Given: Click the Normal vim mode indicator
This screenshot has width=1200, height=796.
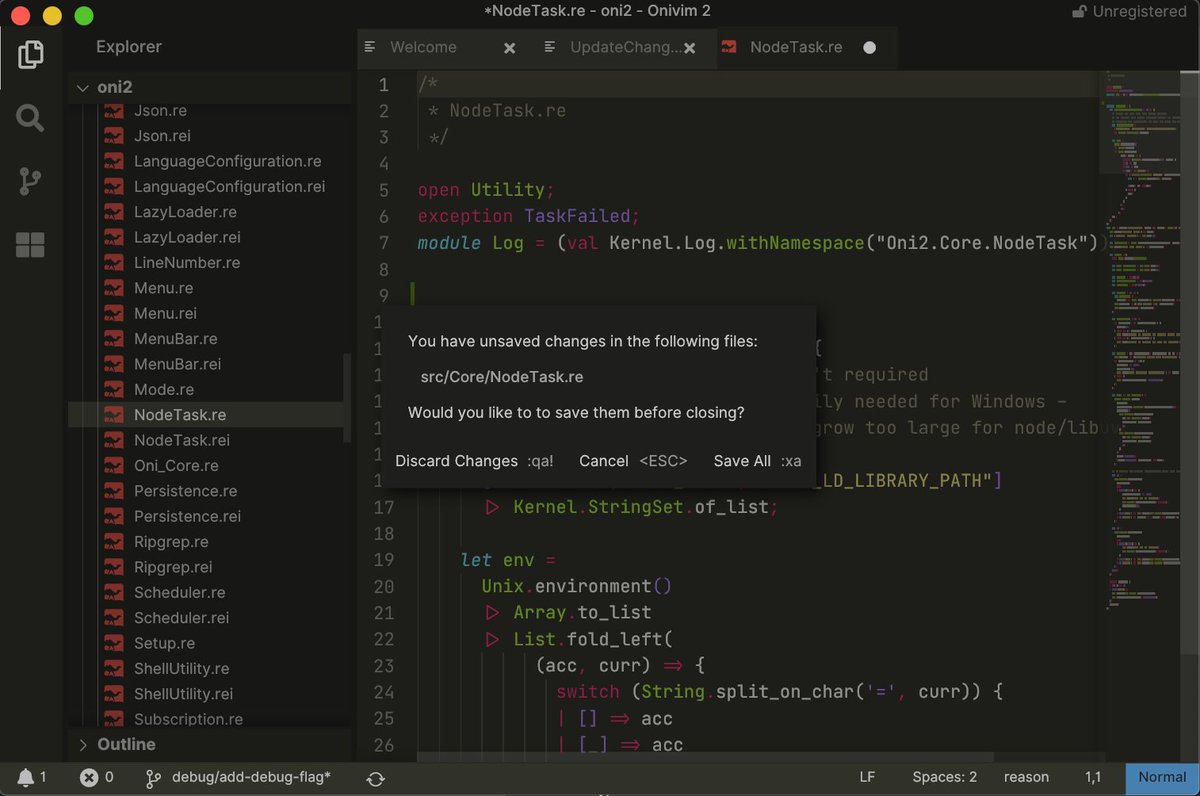Looking at the screenshot, I should (x=1162, y=777).
